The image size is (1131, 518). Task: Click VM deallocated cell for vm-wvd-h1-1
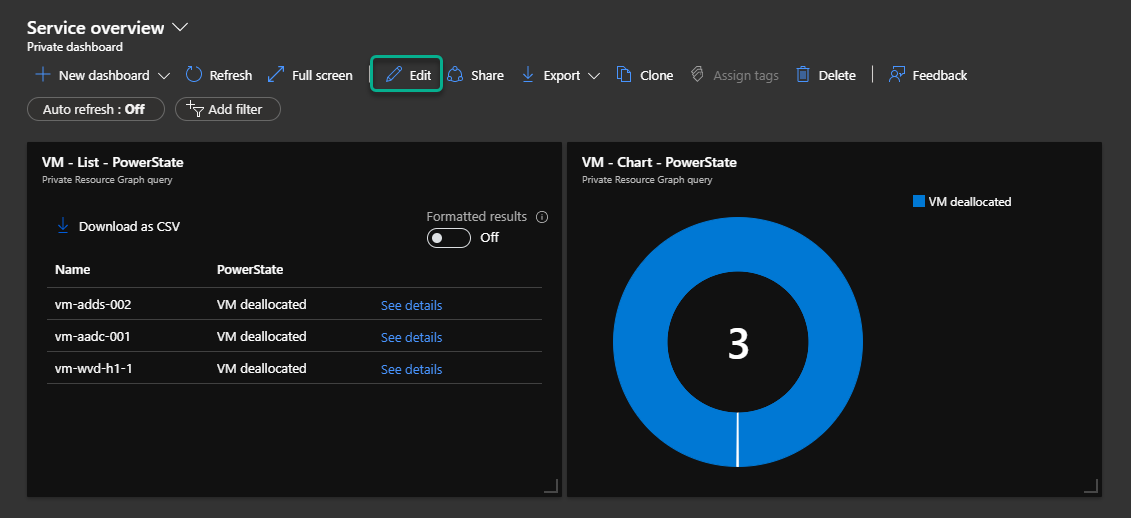(x=262, y=369)
